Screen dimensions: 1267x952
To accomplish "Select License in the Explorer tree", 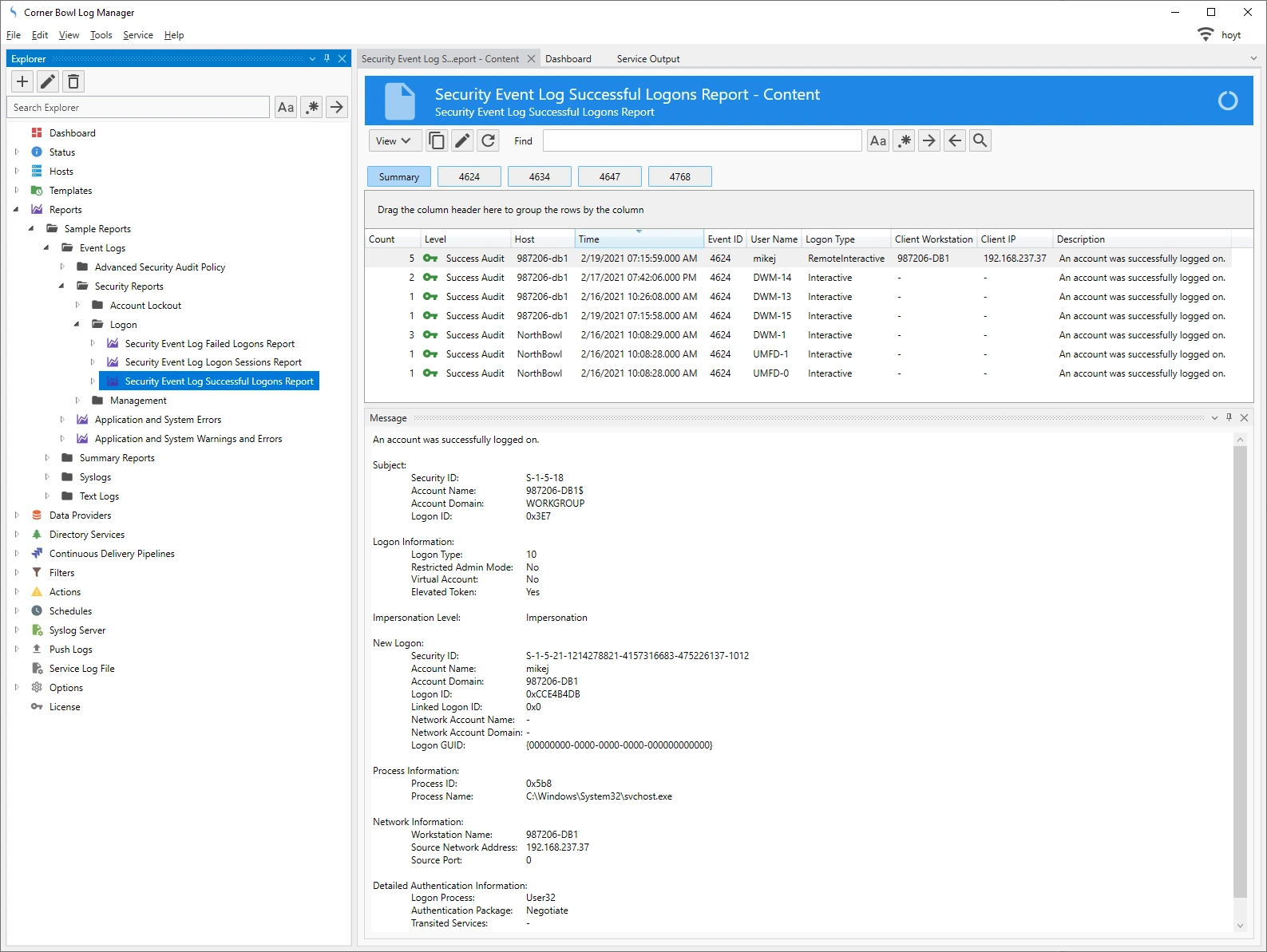I will 65,707.
